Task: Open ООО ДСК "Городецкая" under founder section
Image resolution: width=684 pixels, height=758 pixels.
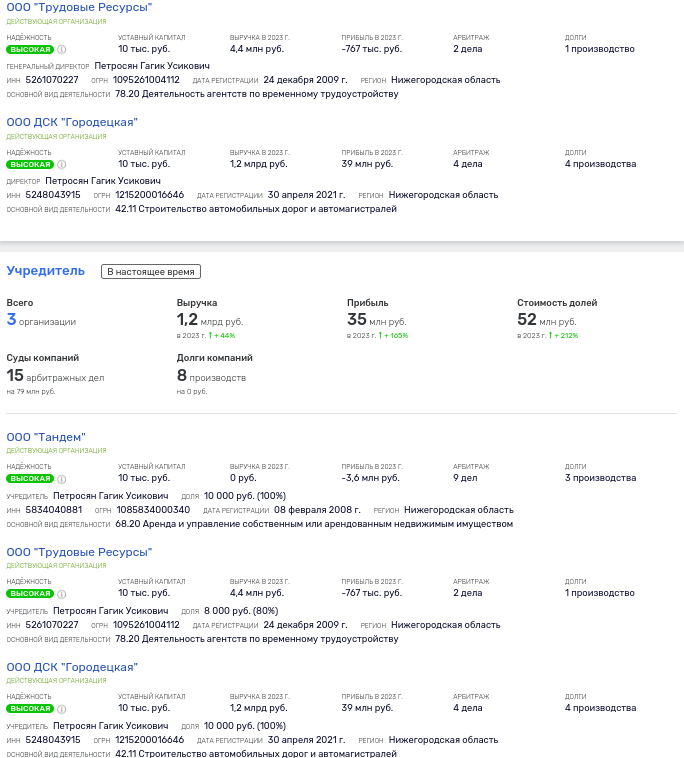Action: [x=72, y=667]
